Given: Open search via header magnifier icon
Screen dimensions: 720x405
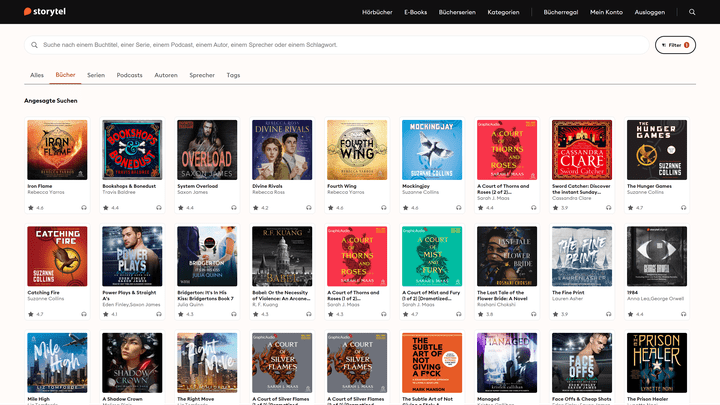Looking at the screenshot, I should point(692,12).
